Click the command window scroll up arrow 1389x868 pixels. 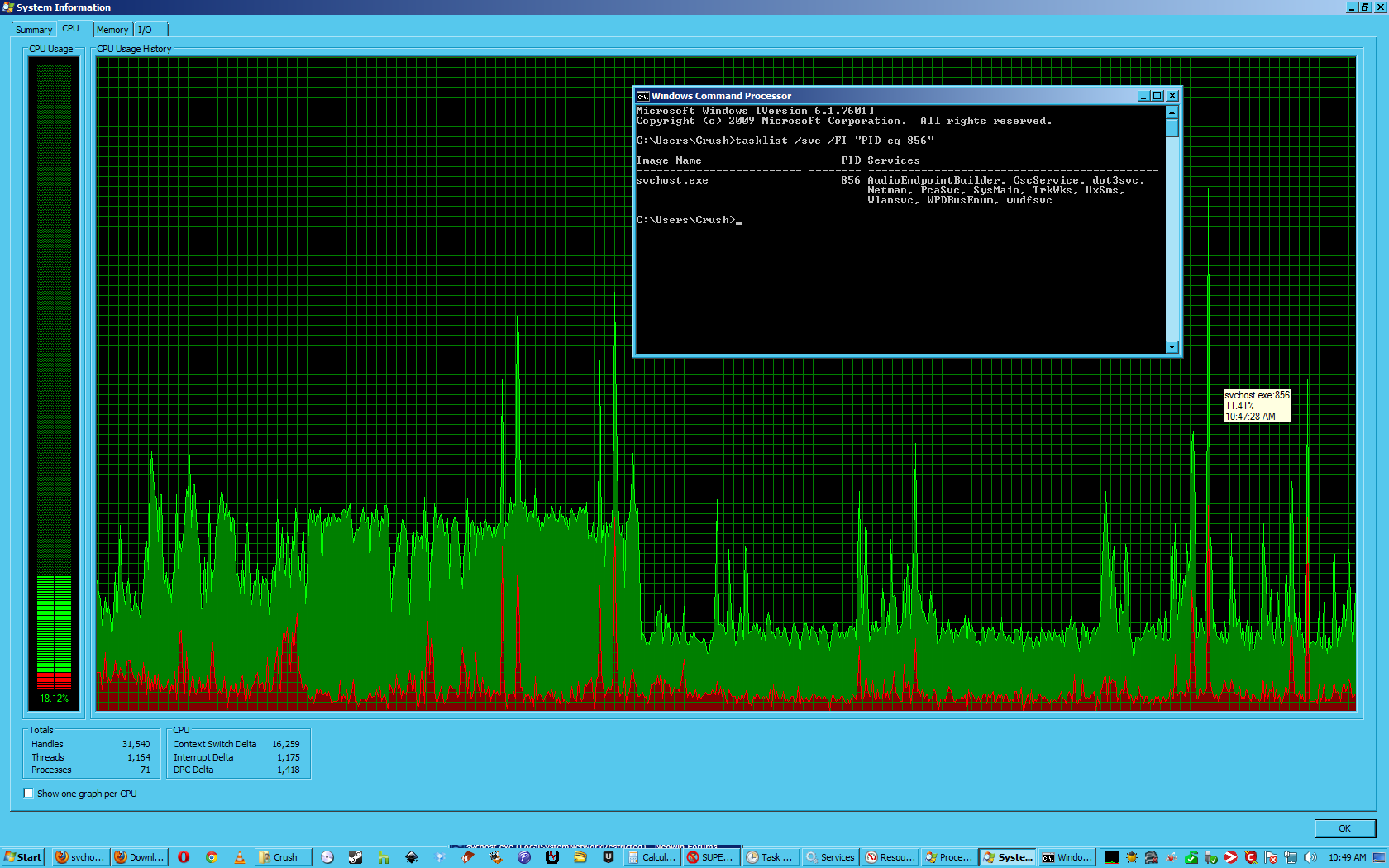(x=1172, y=112)
